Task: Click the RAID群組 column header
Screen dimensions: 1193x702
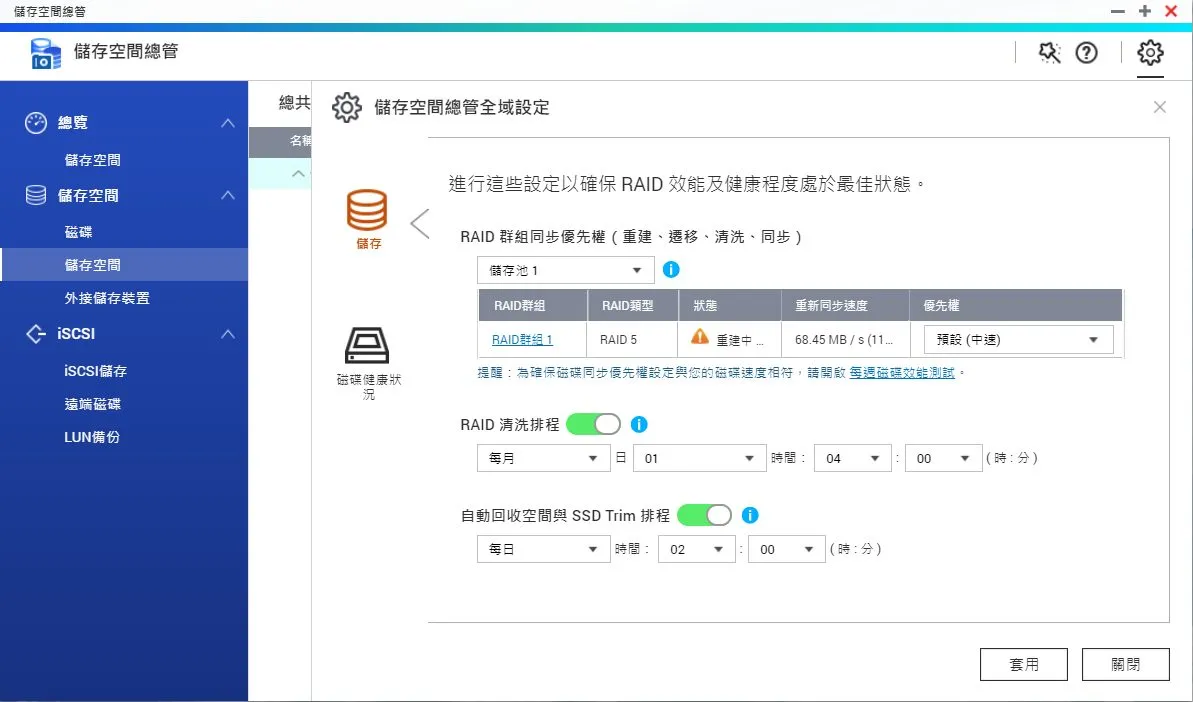Action: 533,306
